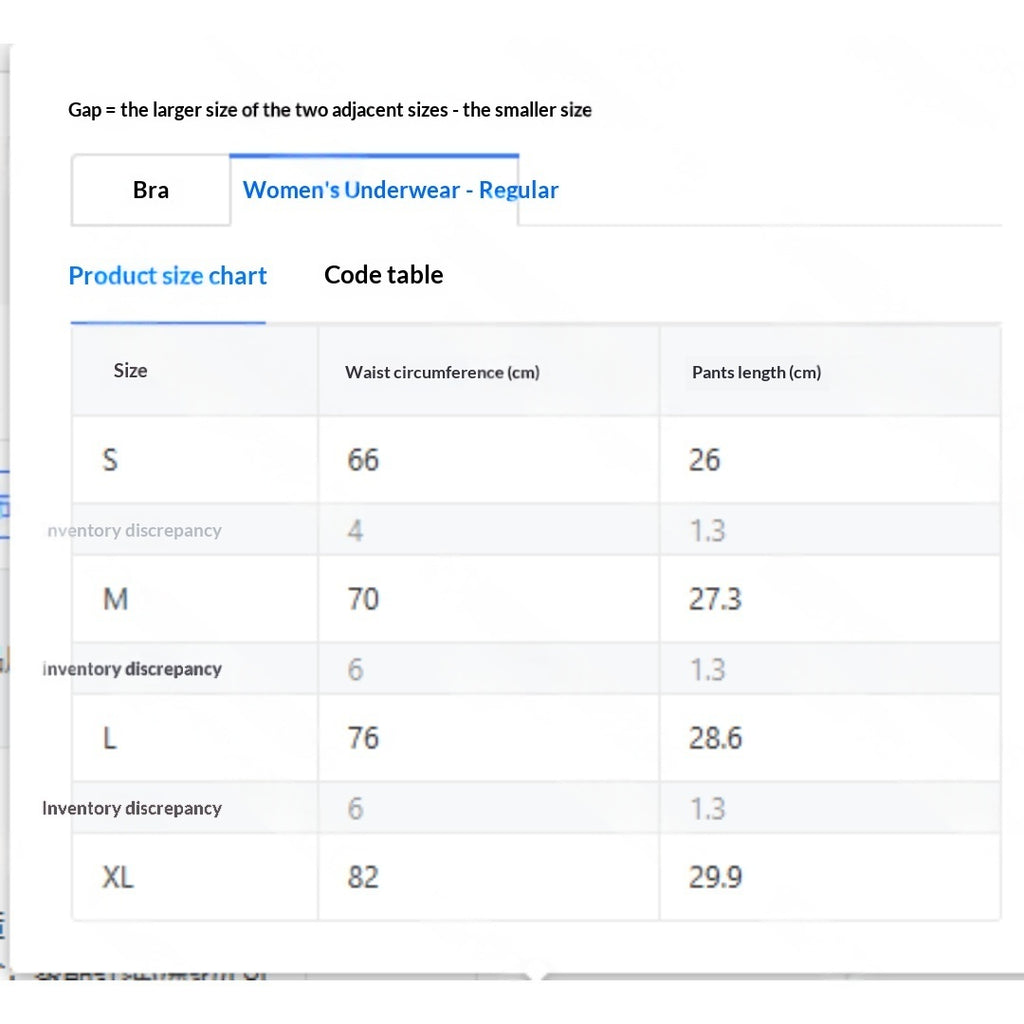Screen dimensions: 1024x1024
Task: Click the Waist circumference (cm) header
Action: [442, 372]
